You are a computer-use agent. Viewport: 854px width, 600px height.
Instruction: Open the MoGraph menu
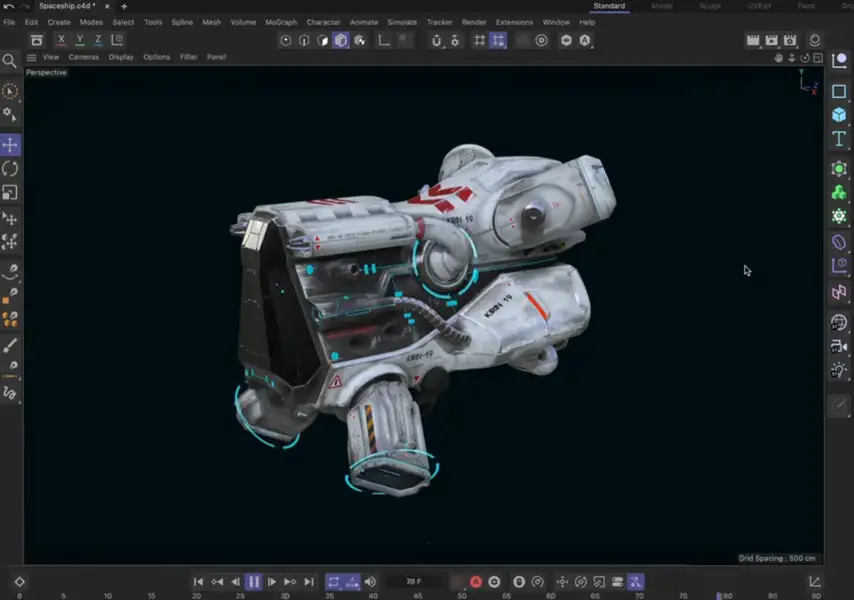(x=283, y=21)
